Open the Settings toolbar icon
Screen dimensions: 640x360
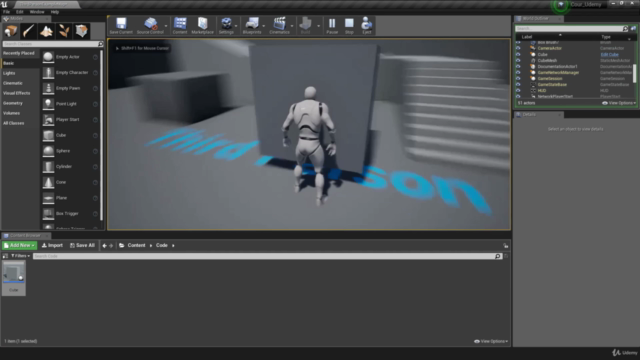click(226, 26)
